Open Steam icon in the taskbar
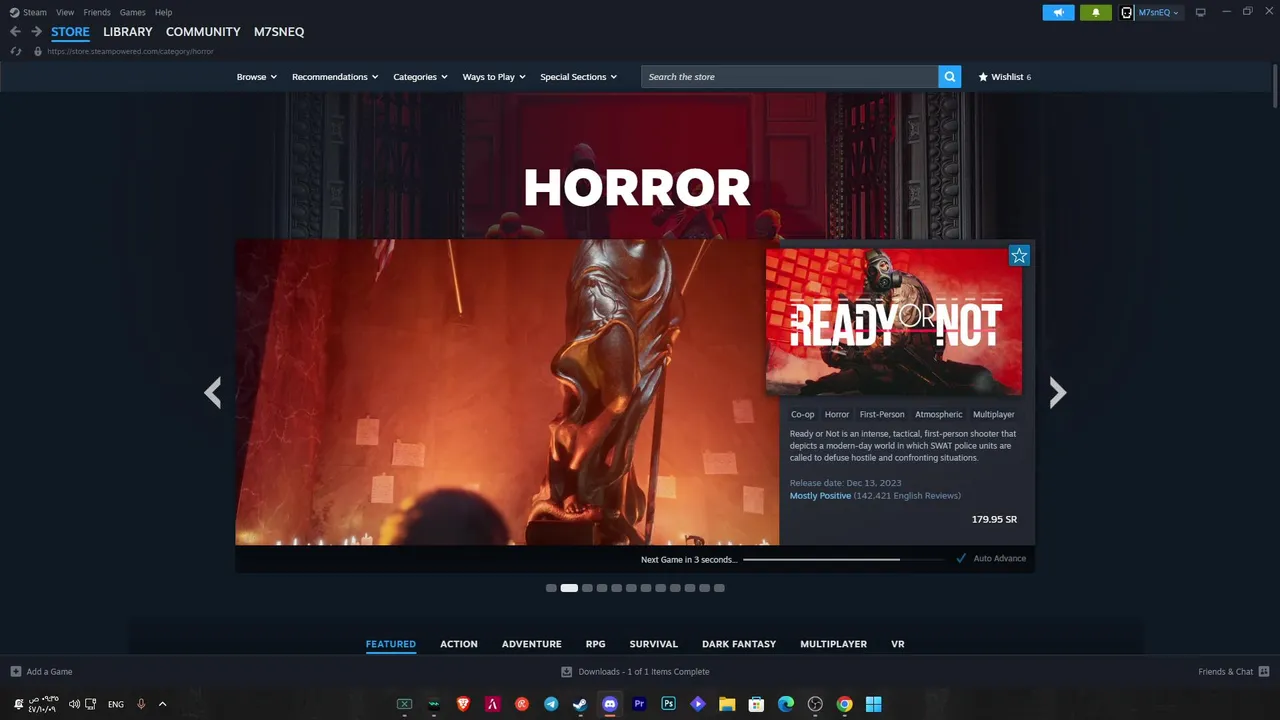This screenshot has width=1280, height=720. (580, 704)
